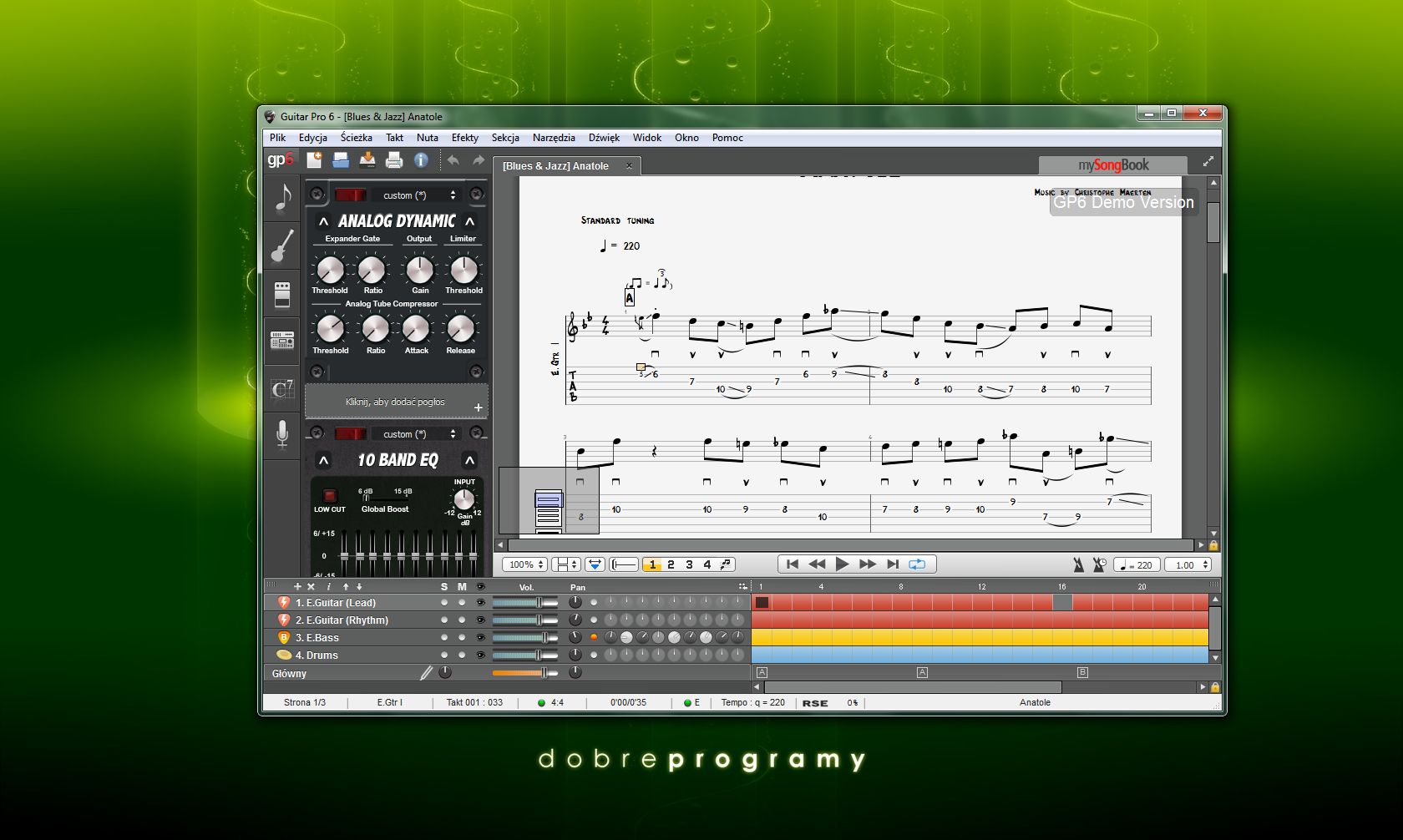Mute the E.Guitar (Rhythm) track
The width and height of the screenshot is (1403, 840).
pyautogui.click(x=462, y=620)
